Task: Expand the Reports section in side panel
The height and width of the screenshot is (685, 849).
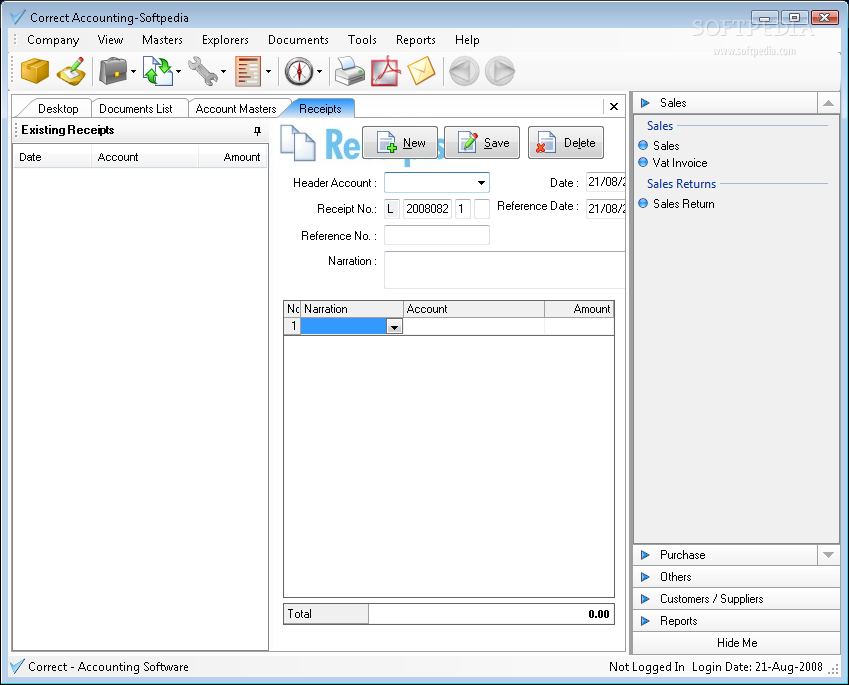Action: [736, 621]
